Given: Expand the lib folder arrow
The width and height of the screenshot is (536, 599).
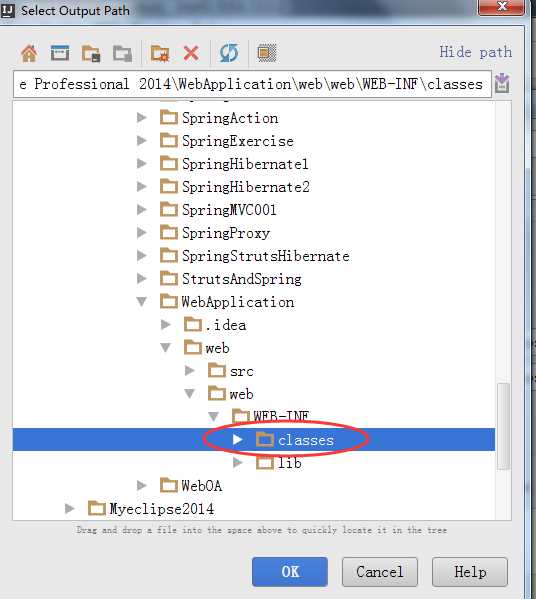Looking at the screenshot, I should [x=237, y=463].
